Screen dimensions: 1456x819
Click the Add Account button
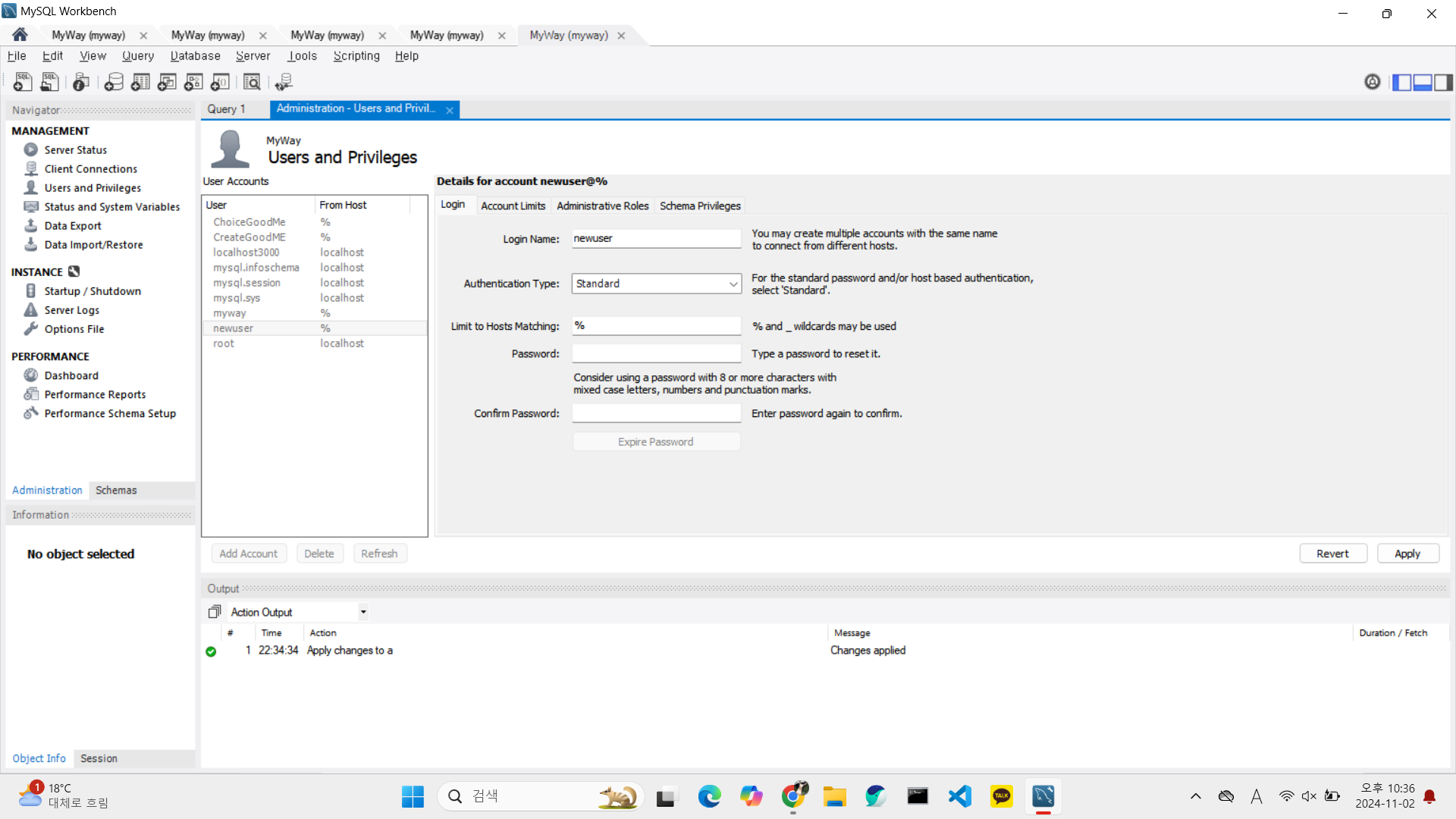click(248, 554)
